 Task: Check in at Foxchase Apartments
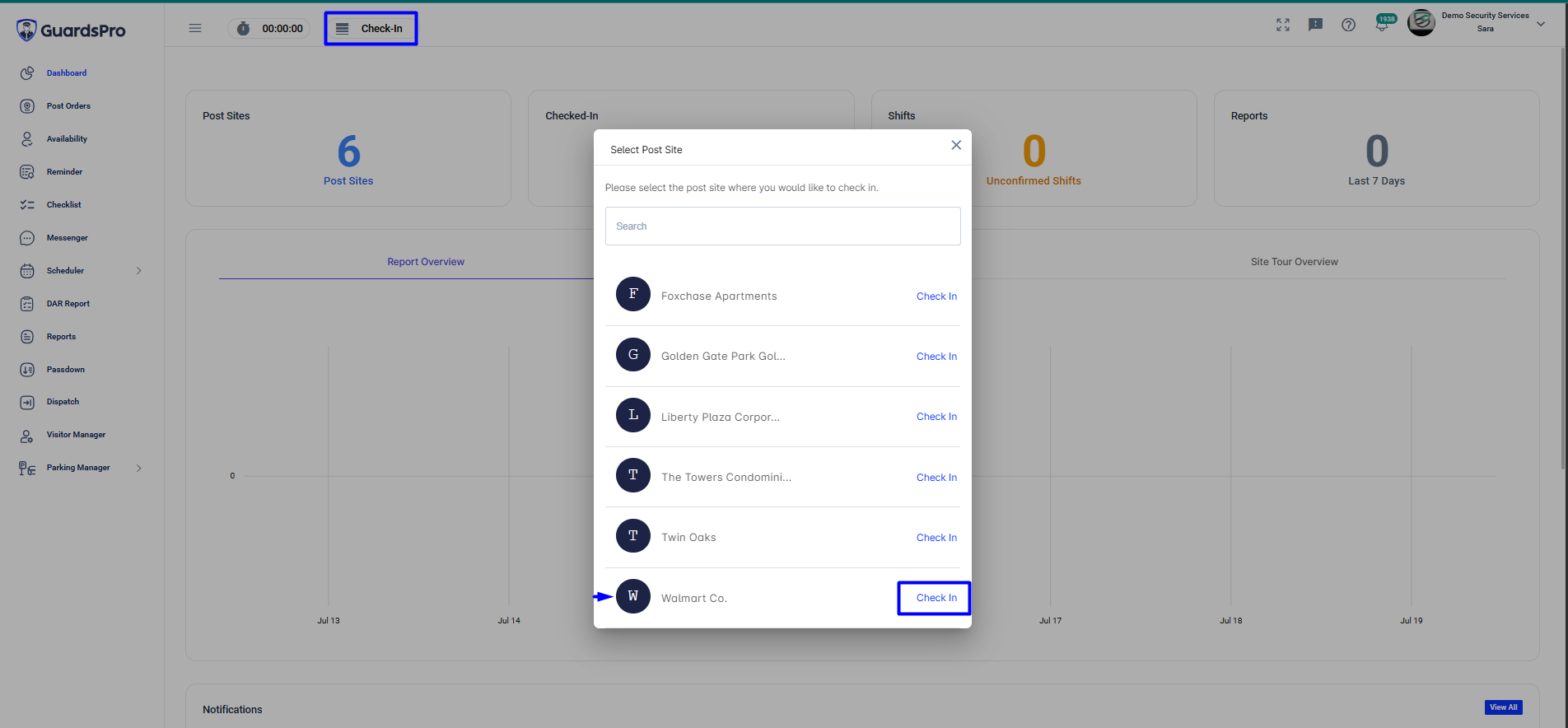[936, 296]
